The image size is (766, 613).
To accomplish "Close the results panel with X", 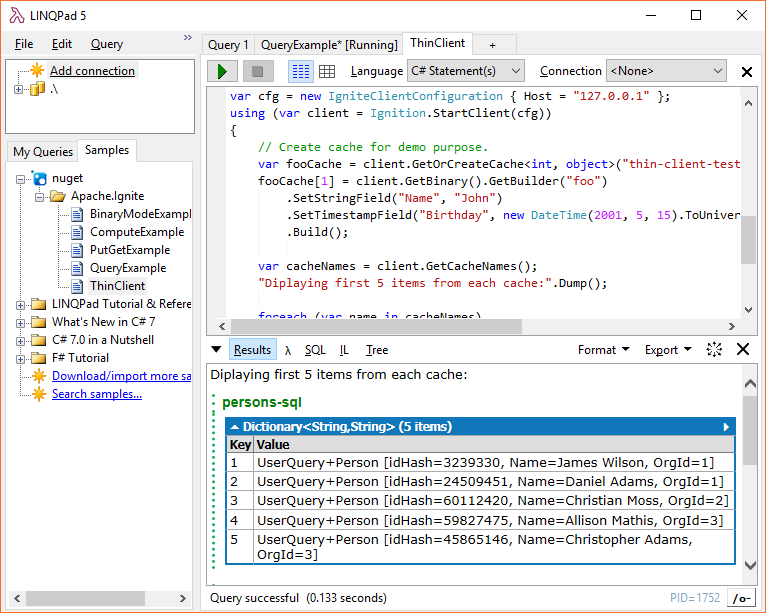I will pyautogui.click(x=743, y=349).
